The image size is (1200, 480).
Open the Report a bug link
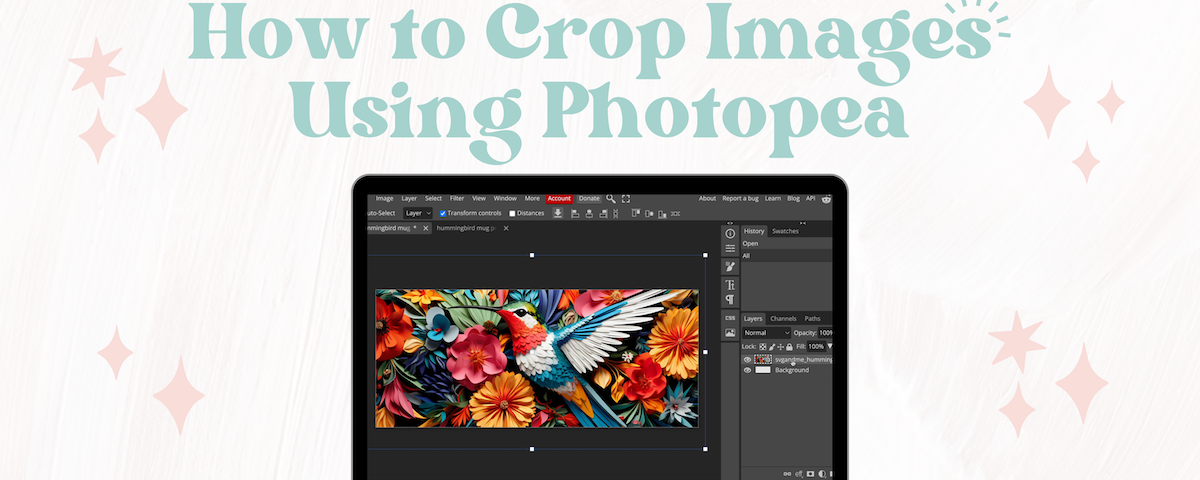(x=740, y=199)
